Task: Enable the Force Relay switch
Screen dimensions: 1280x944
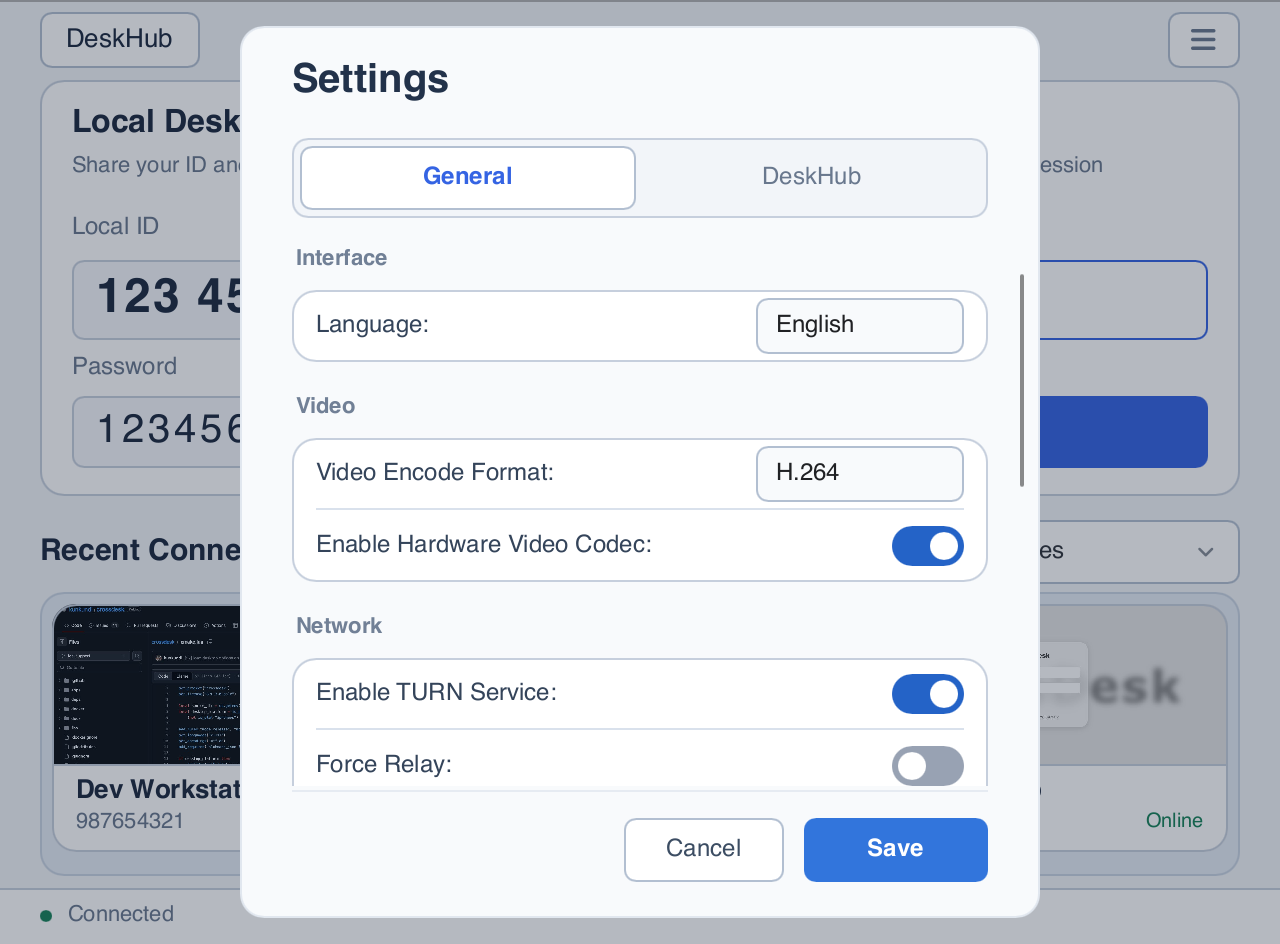Action: point(928,766)
